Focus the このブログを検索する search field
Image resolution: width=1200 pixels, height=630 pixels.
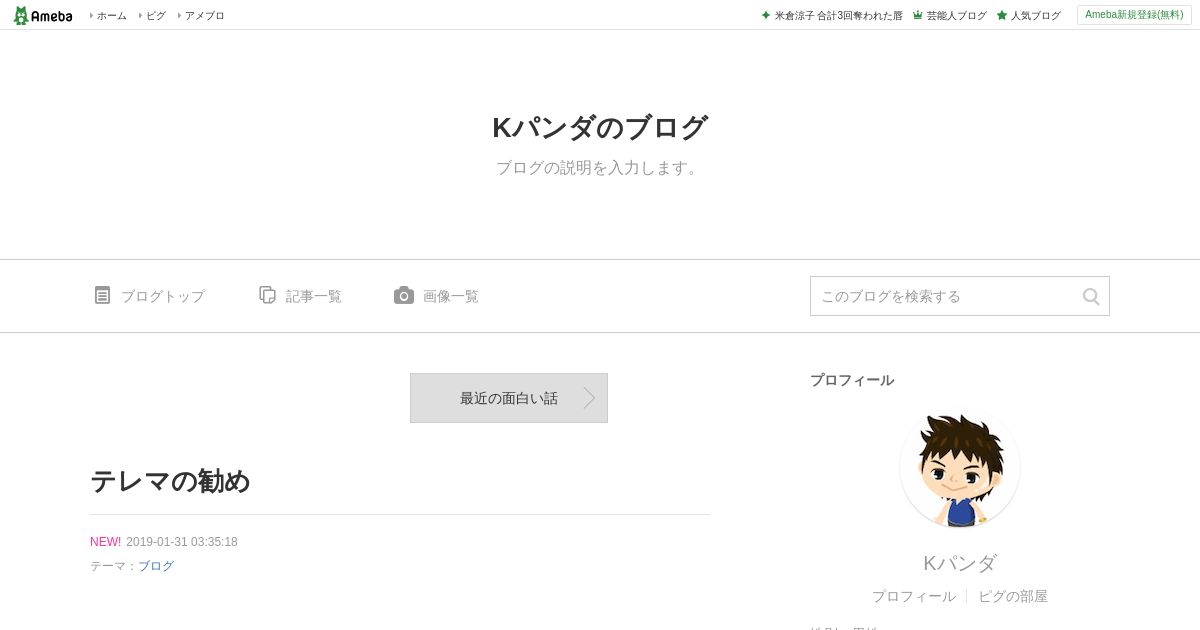(x=945, y=296)
